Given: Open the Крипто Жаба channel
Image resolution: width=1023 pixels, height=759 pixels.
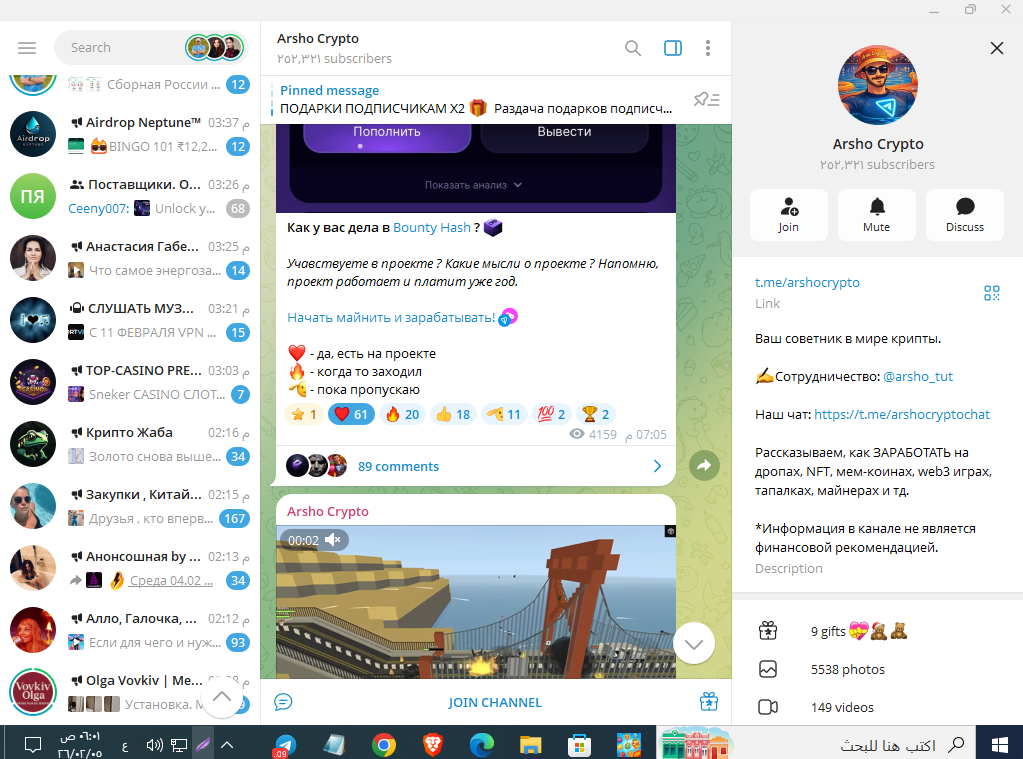Looking at the screenshot, I should tap(130, 444).
